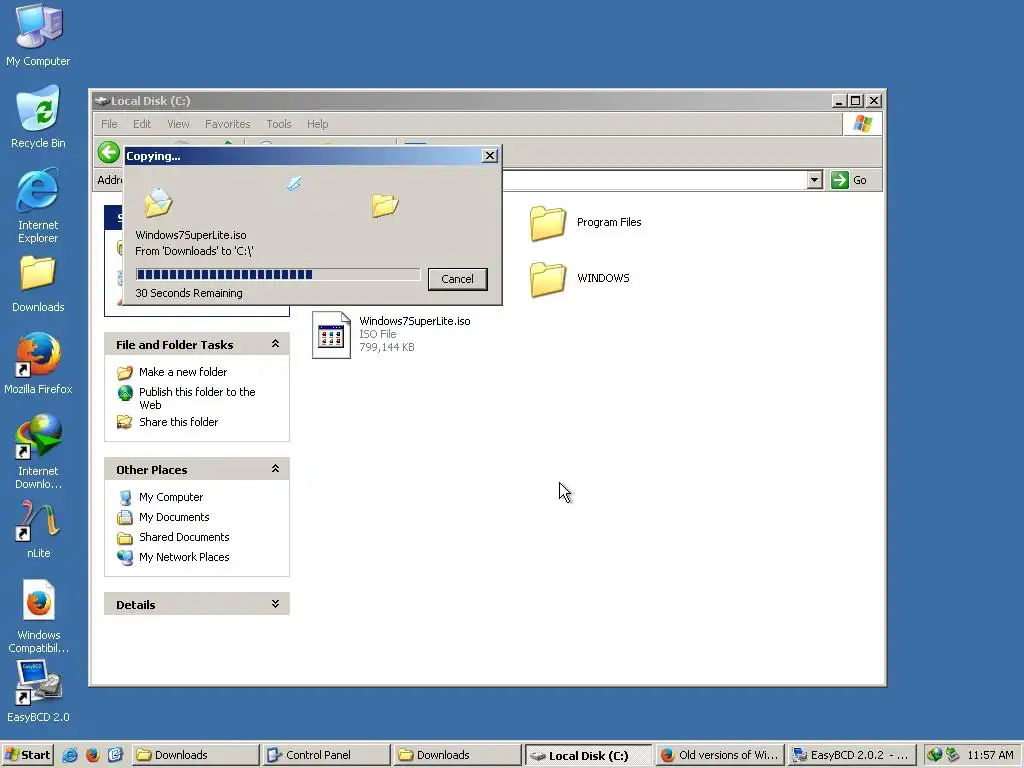Open the Tools menu
Screen dimensions: 1024x768
279,124
